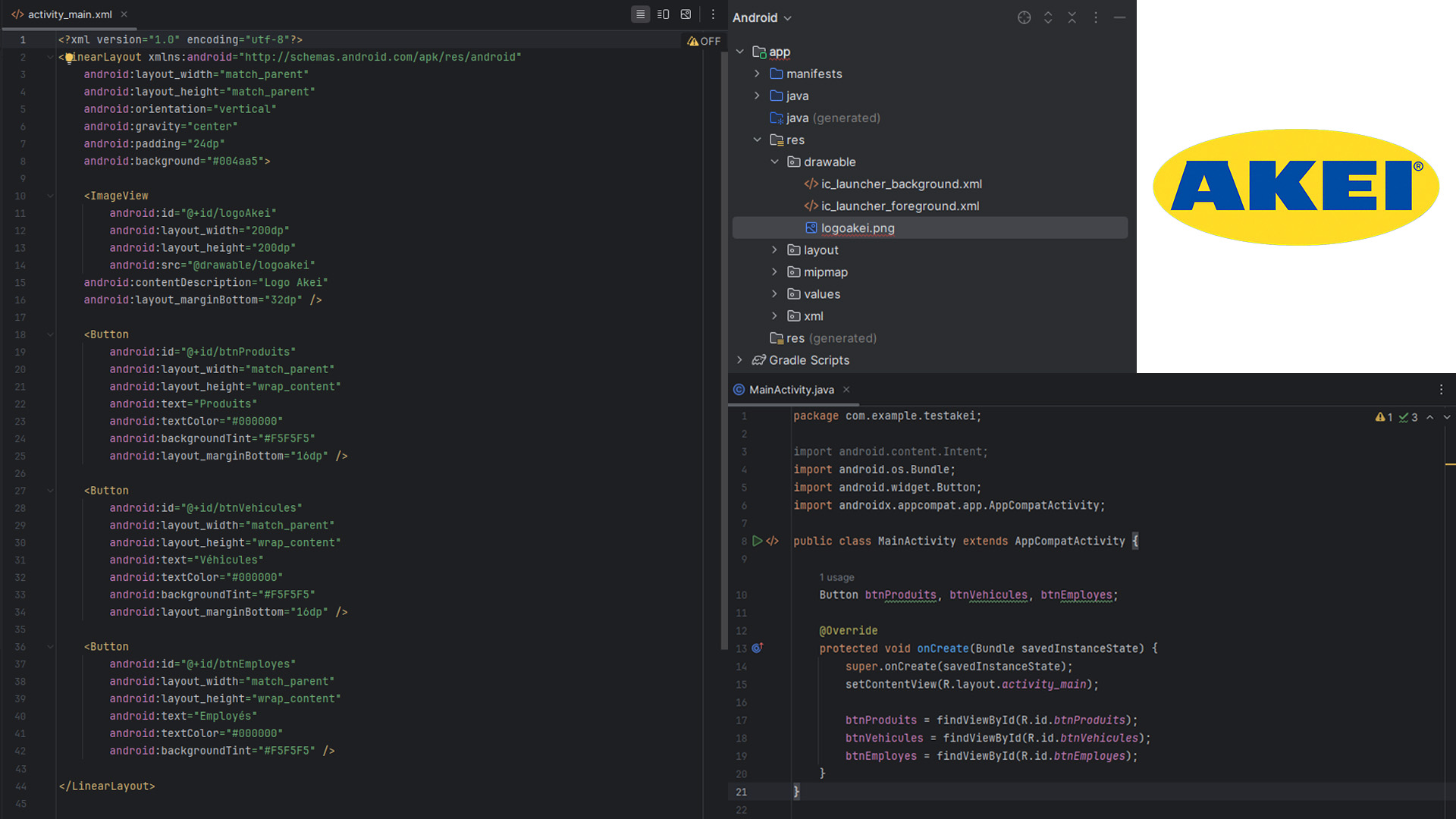Expand the xml folder

coord(774,316)
